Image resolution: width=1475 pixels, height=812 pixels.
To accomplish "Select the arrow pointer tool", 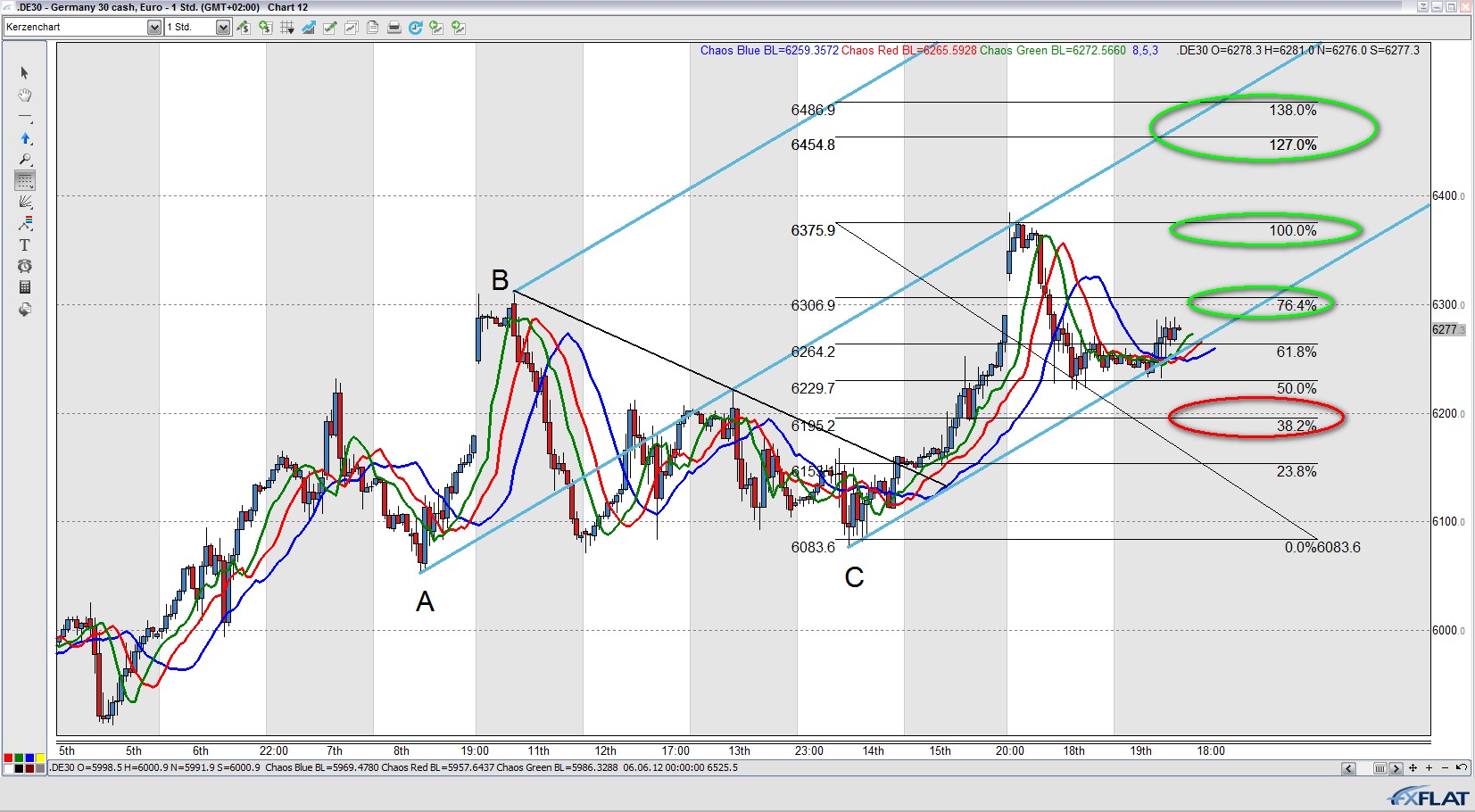I will pyautogui.click(x=25, y=73).
